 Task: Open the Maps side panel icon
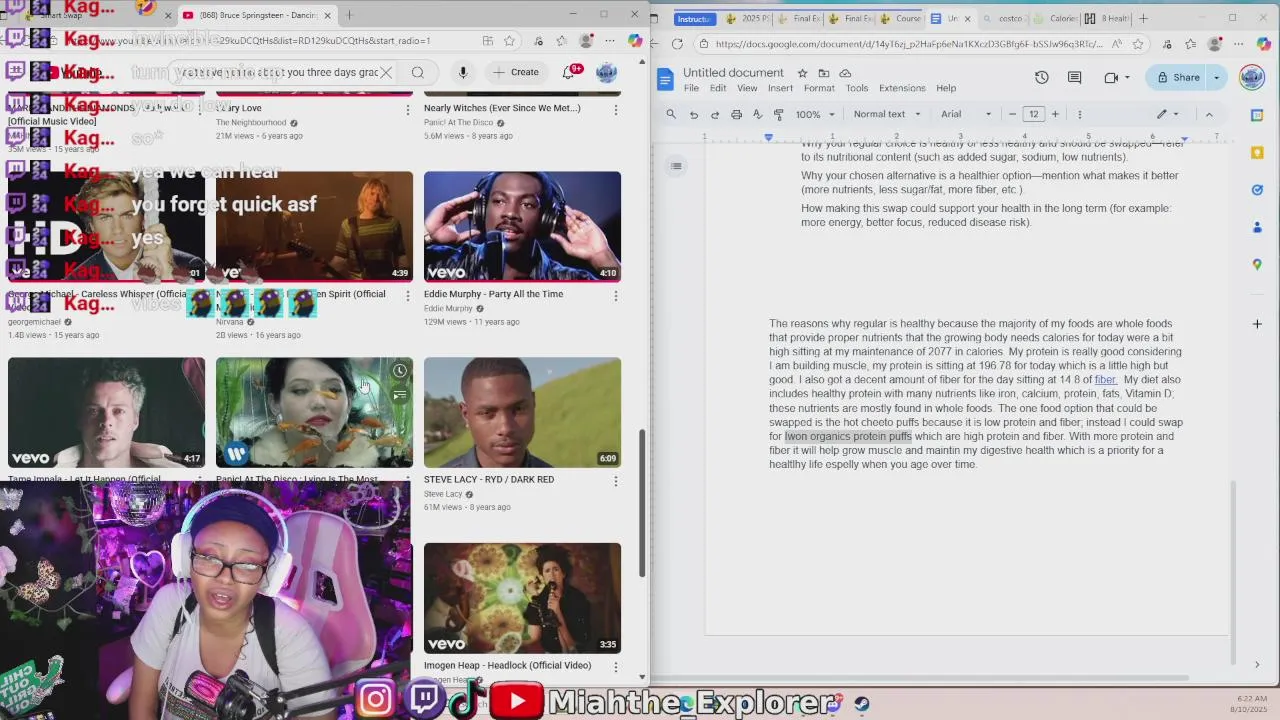(1257, 264)
